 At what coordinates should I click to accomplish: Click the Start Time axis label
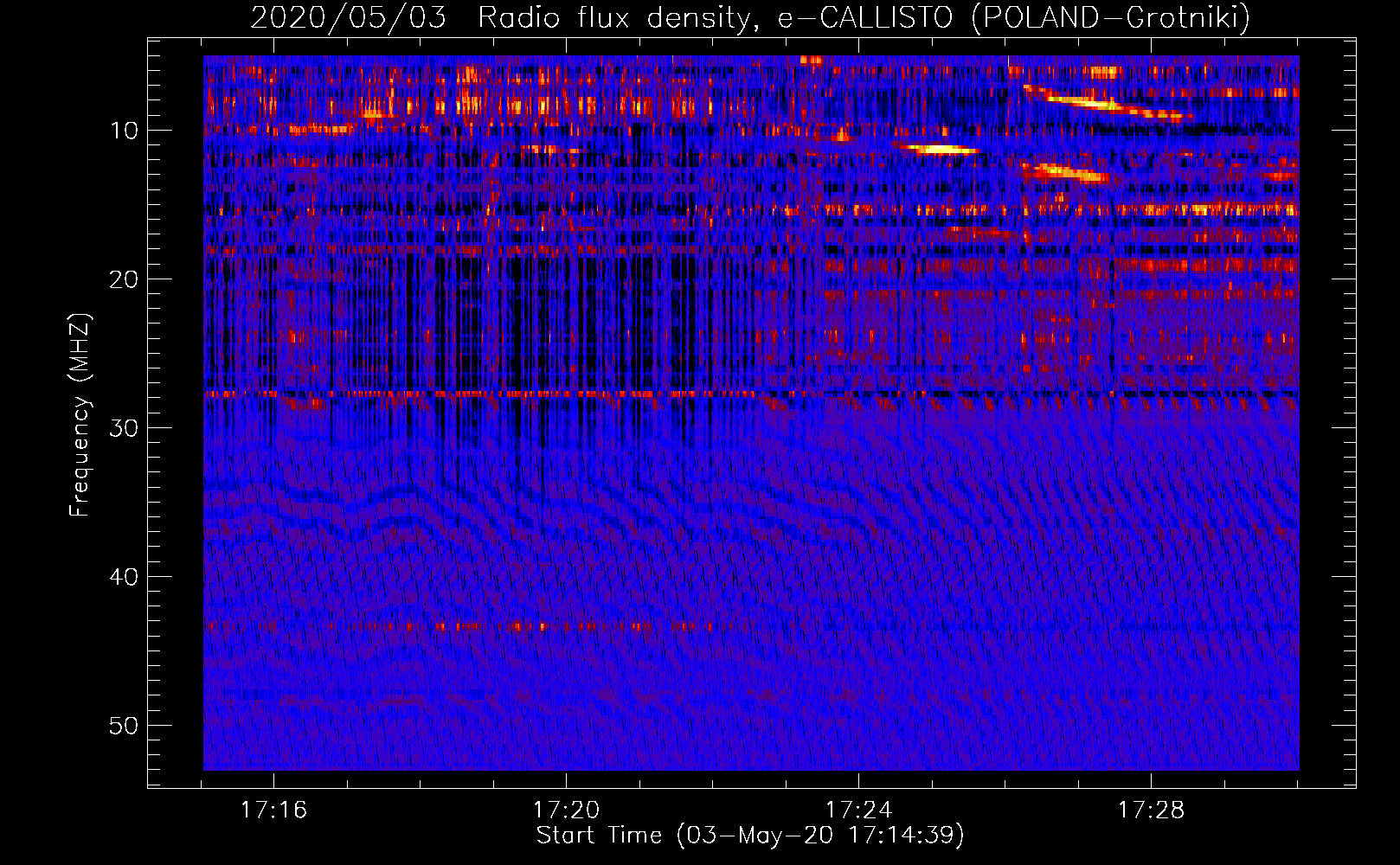pyautogui.click(x=750, y=836)
